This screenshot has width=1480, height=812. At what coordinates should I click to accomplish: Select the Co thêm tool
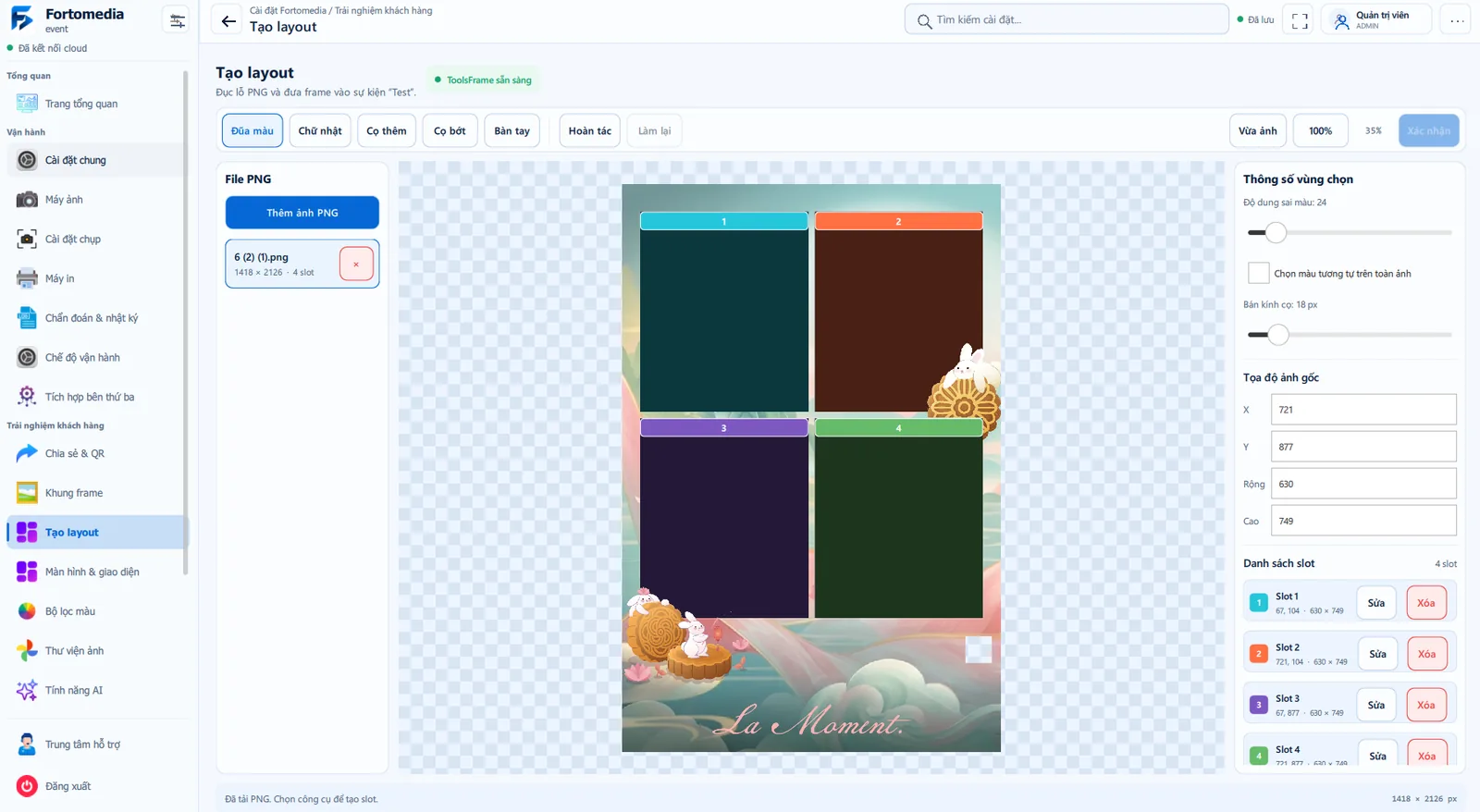coord(387,130)
